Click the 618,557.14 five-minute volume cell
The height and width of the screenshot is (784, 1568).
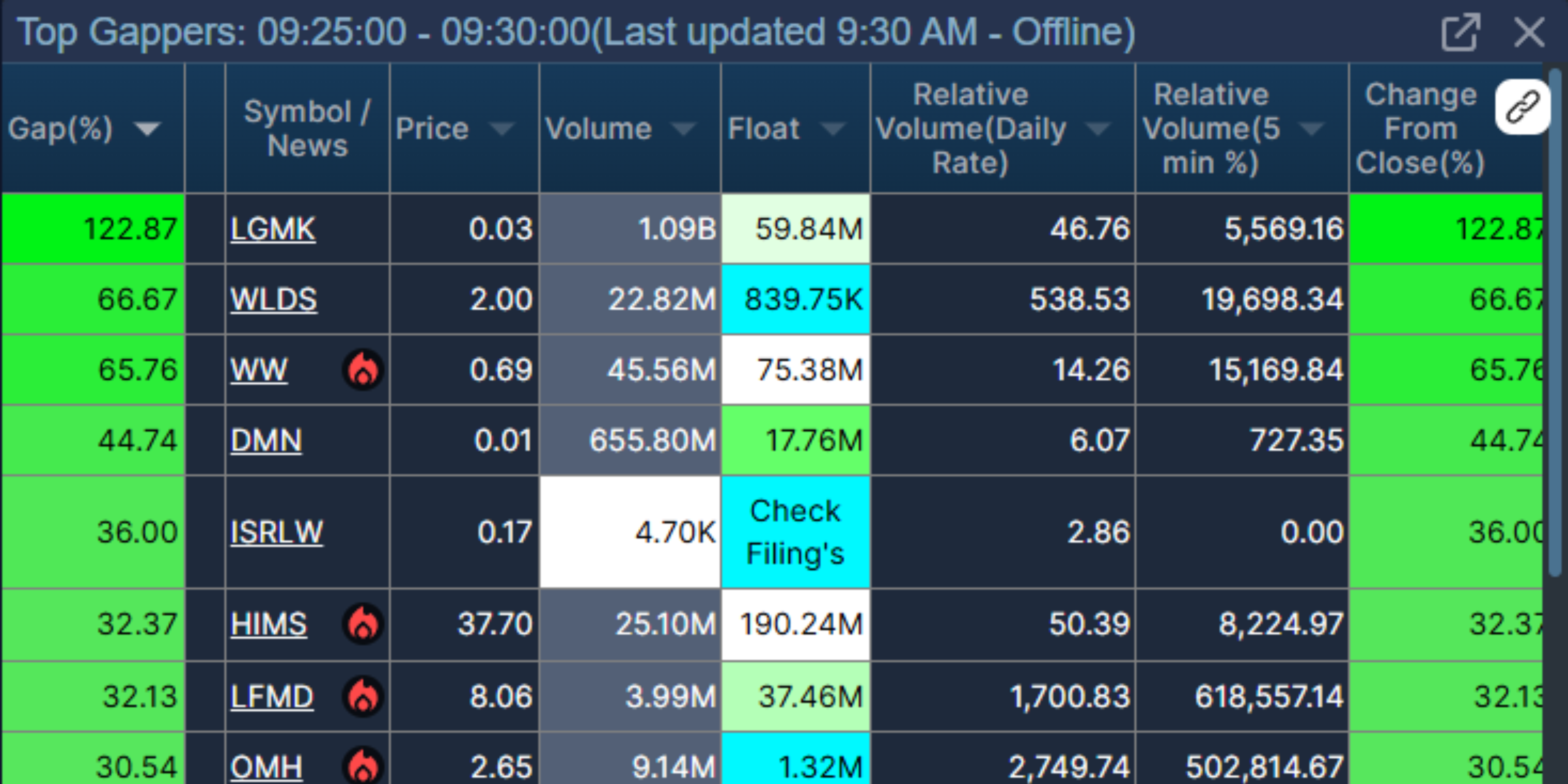[1242, 696]
